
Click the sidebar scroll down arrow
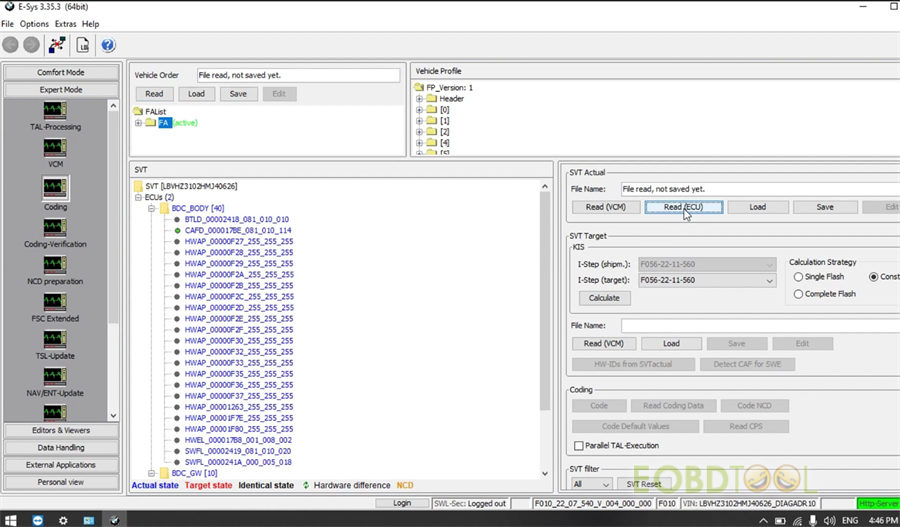pyautogui.click(x=113, y=415)
